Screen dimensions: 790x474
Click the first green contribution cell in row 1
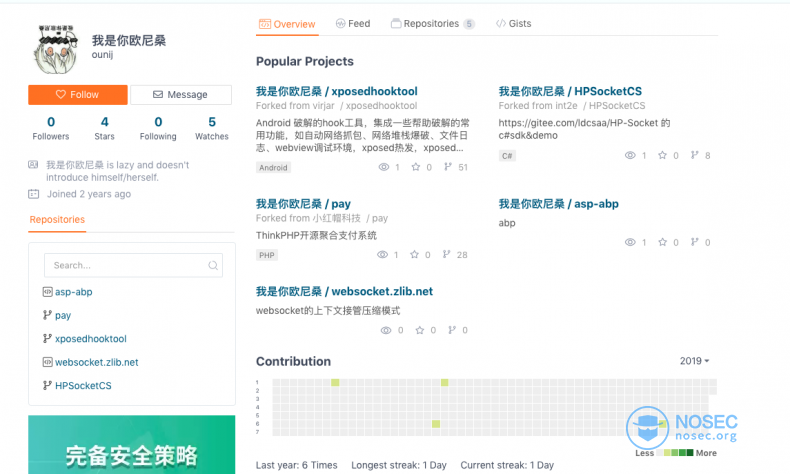click(335, 383)
